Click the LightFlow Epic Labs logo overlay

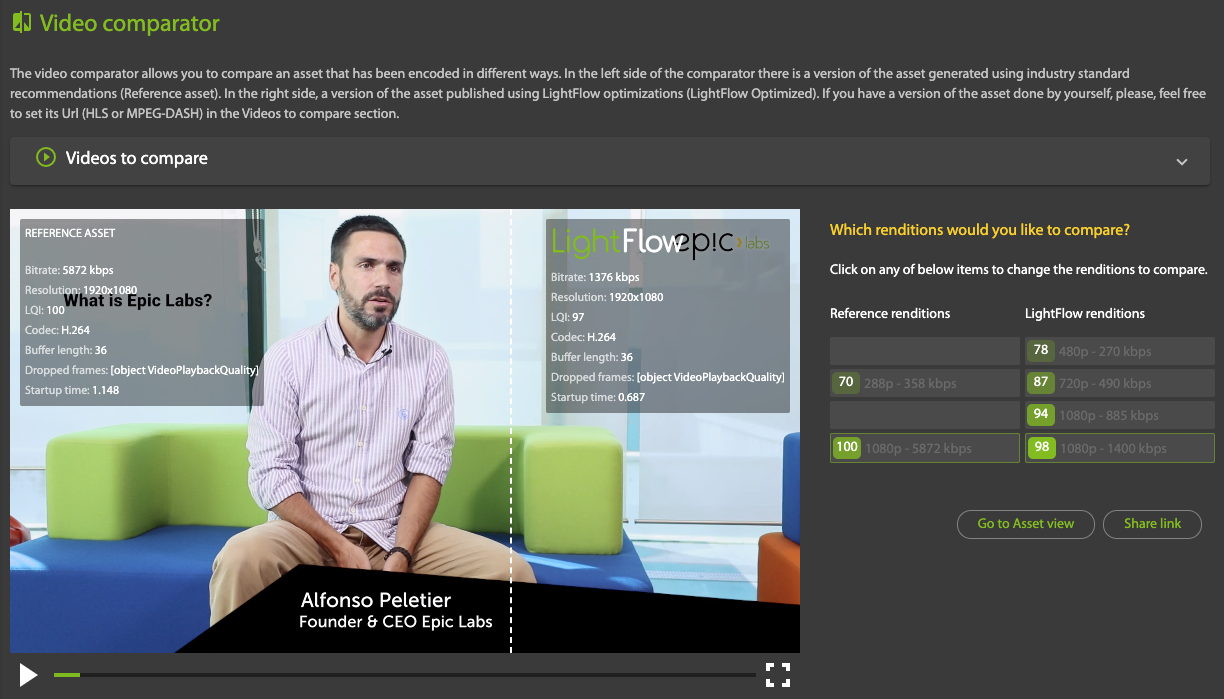point(660,241)
